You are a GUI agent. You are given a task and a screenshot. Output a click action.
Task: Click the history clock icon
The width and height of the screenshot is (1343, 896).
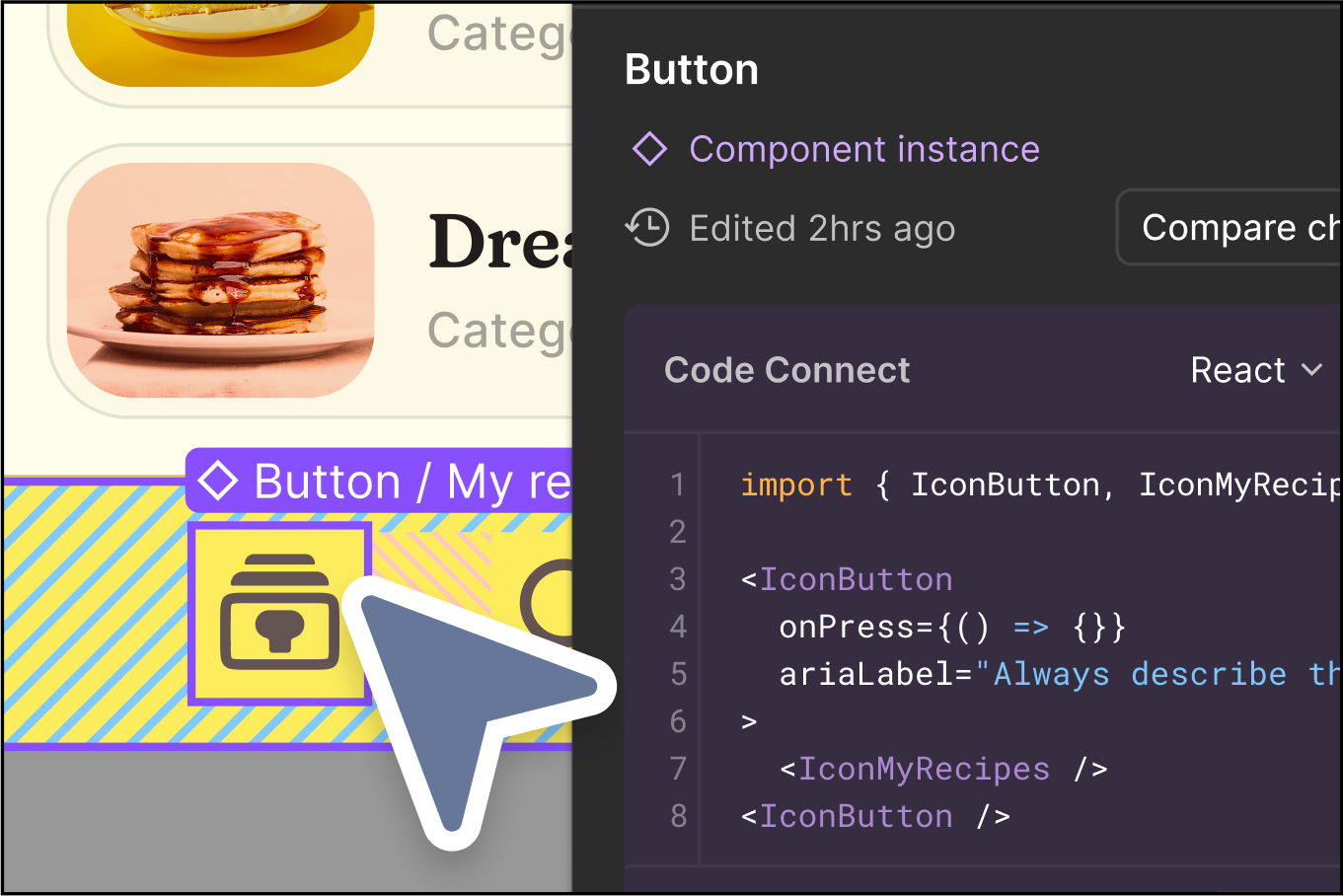647,228
